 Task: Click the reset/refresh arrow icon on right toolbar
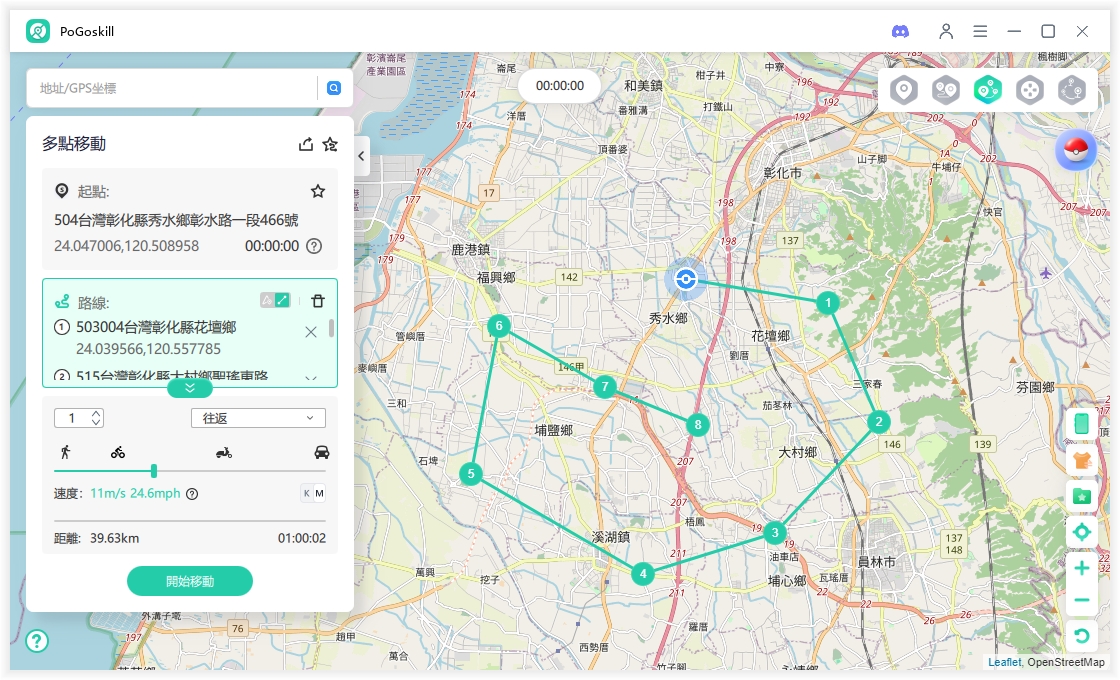click(1081, 636)
